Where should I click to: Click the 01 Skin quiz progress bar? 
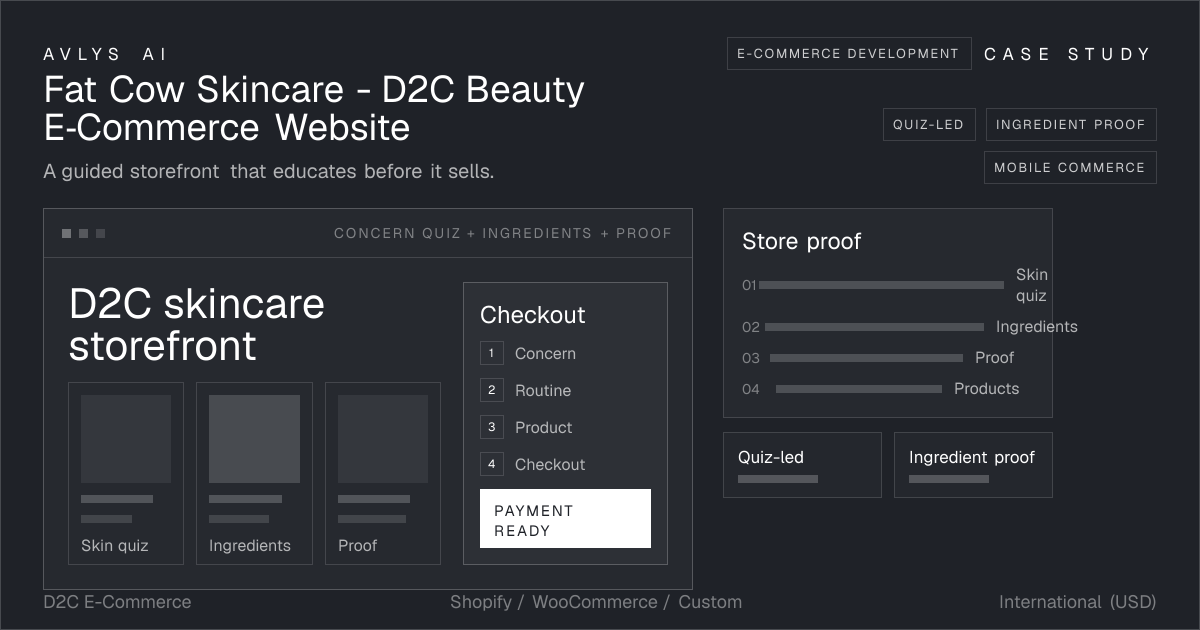point(881,285)
